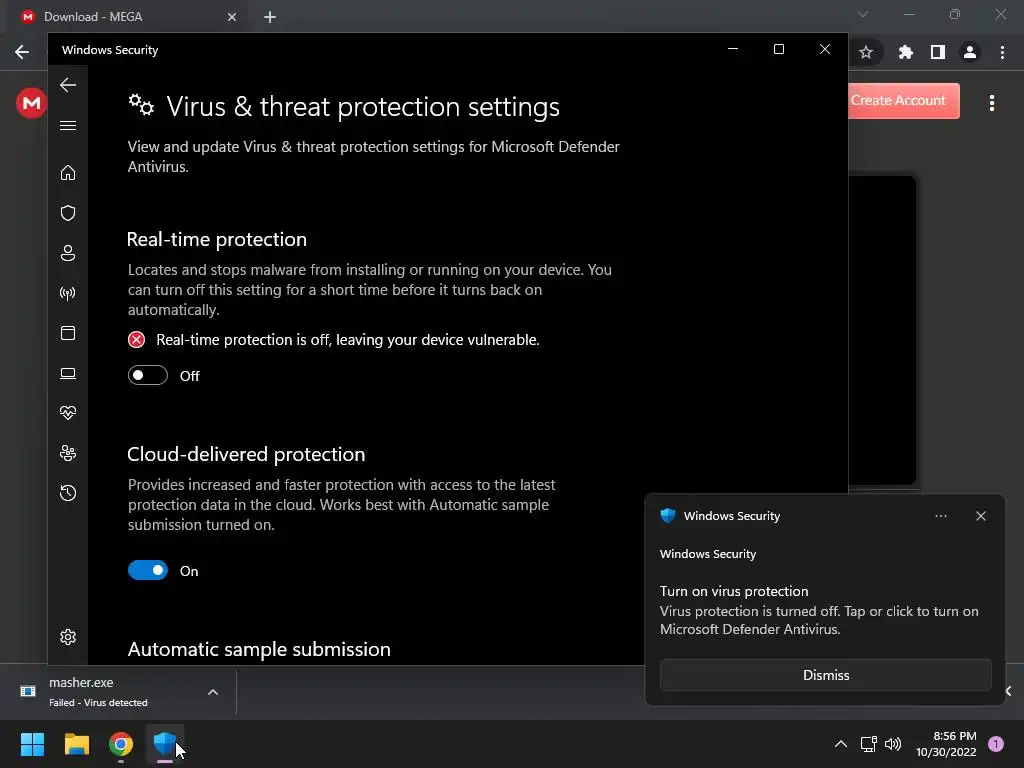Maximize the Windows Security window
Viewport: 1024px width, 768px height.
[x=778, y=50]
